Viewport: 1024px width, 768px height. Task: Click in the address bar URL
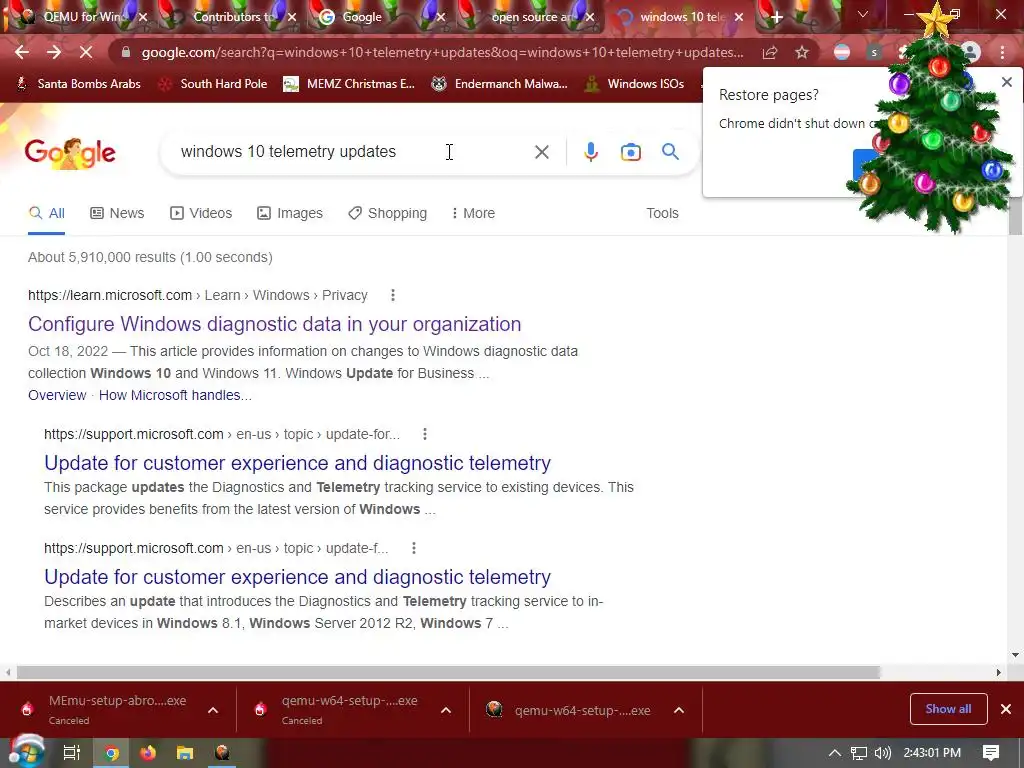(442, 52)
